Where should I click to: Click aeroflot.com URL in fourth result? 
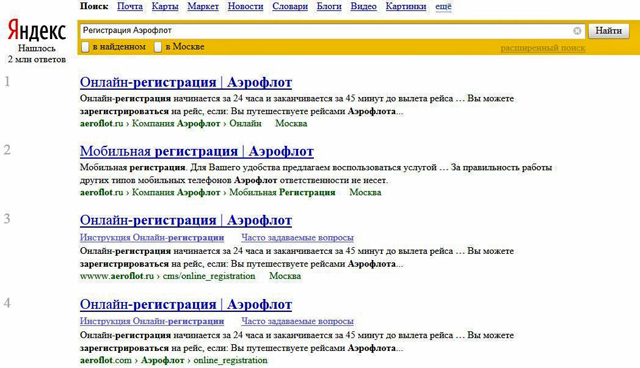106,361
